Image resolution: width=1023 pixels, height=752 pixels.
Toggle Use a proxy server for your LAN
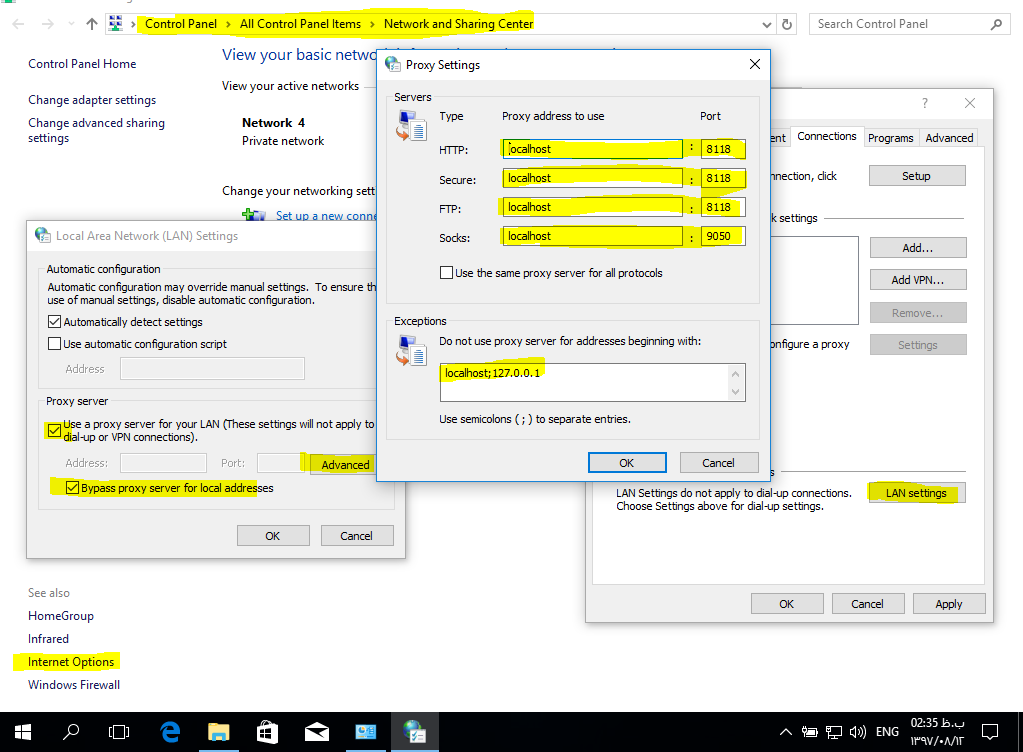pyautogui.click(x=55, y=430)
